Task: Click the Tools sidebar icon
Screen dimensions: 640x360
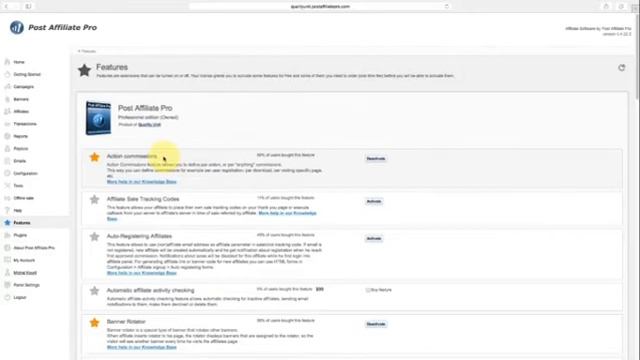Action: pyautogui.click(x=7, y=186)
